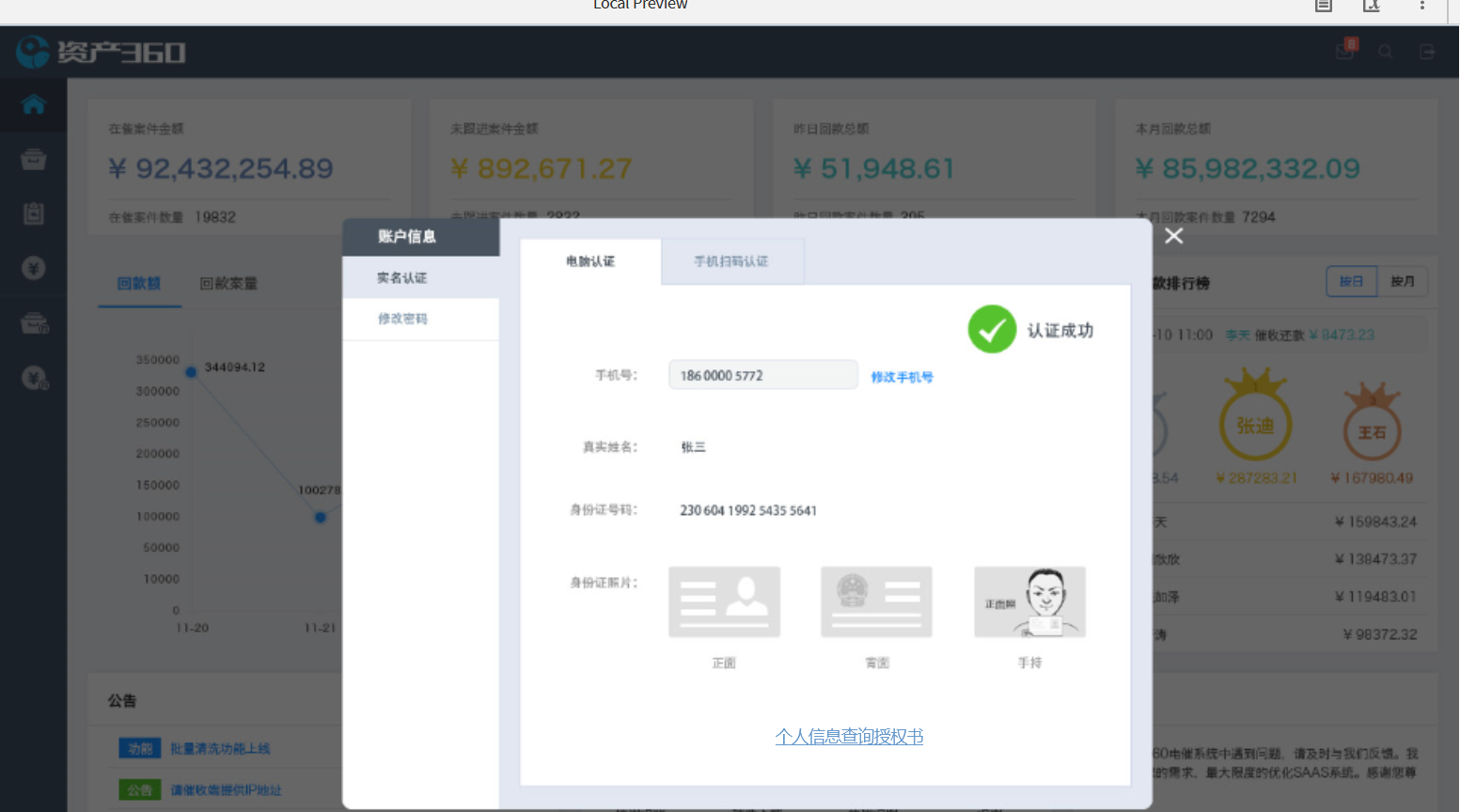Open the cases box icon in sidebar
1460x812 pixels.
tap(34, 159)
